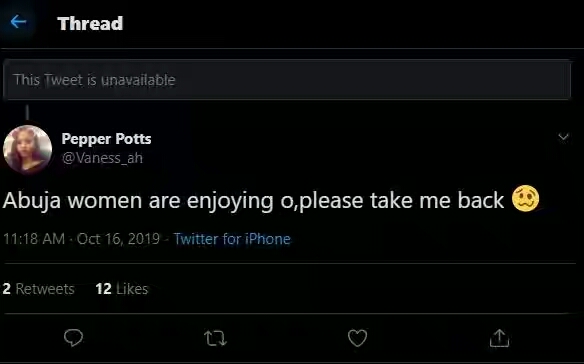
Task: Click the Pepper Potts display name
Action: tap(107, 139)
